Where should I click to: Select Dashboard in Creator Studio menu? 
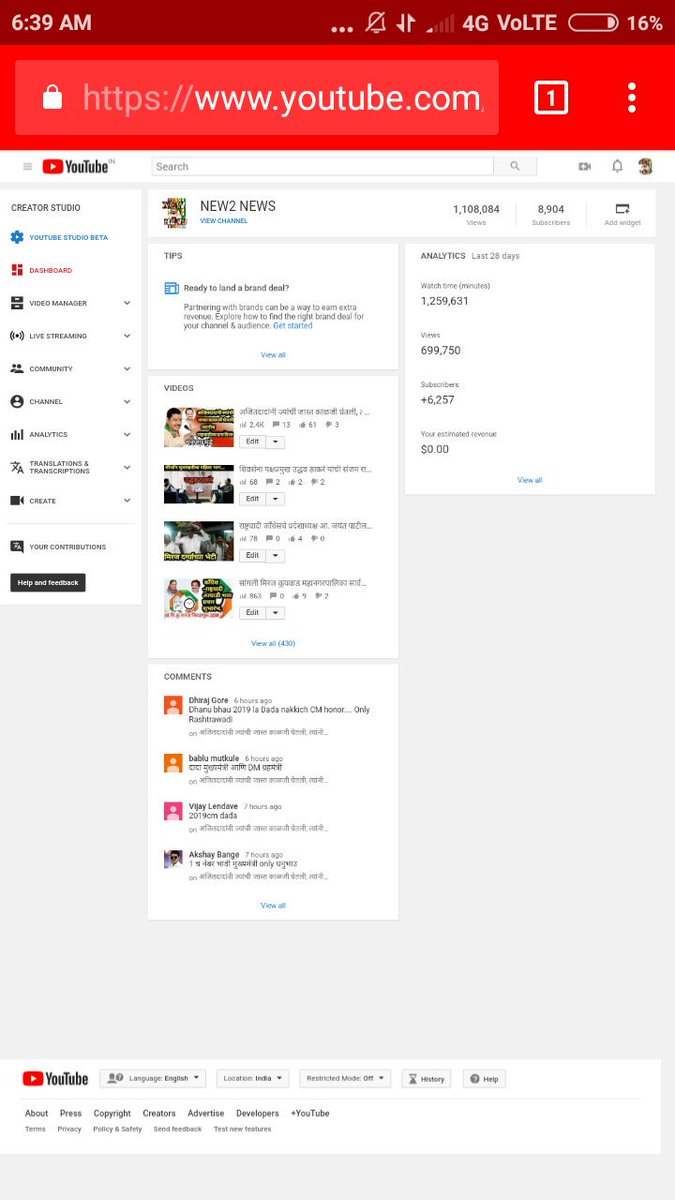point(50,270)
